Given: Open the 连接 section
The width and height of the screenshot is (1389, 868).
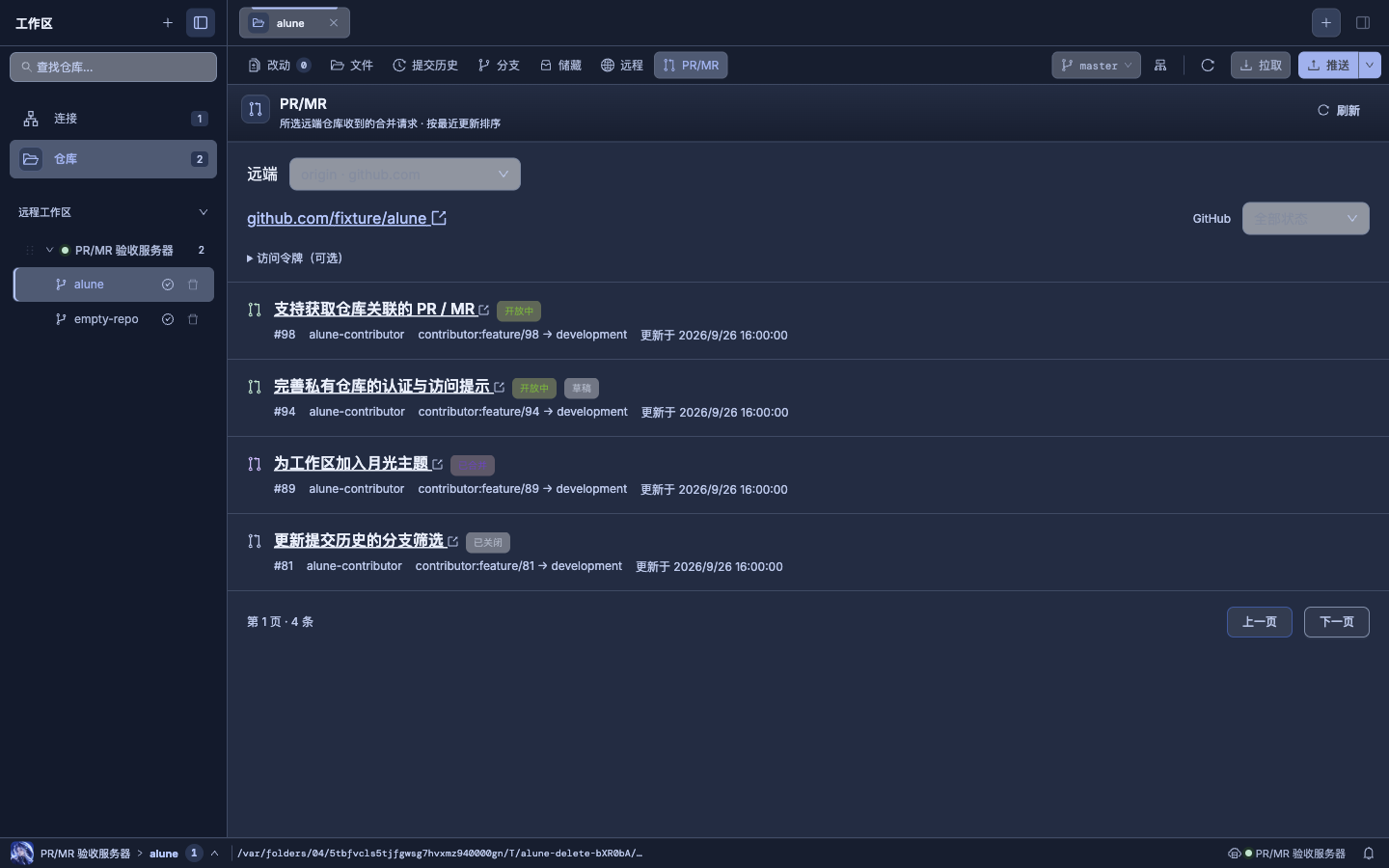Looking at the screenshot, I should click(x=113, y=119).
